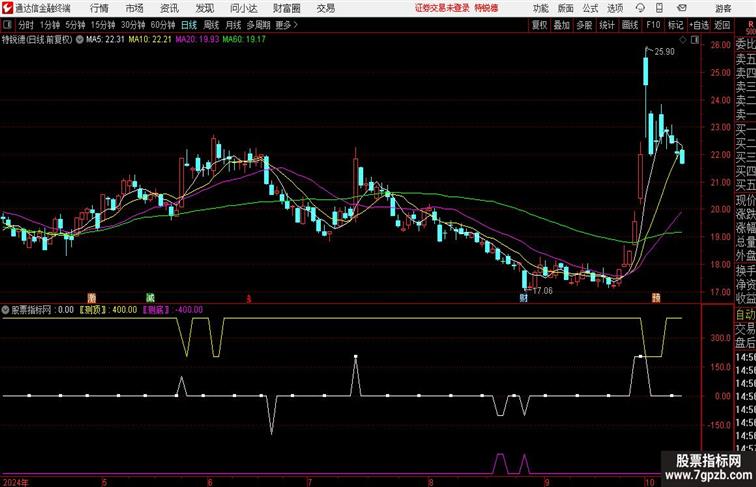Click the MA20: 19.93 label
Viewport: 756px width, 487px height.
(197, 40)
